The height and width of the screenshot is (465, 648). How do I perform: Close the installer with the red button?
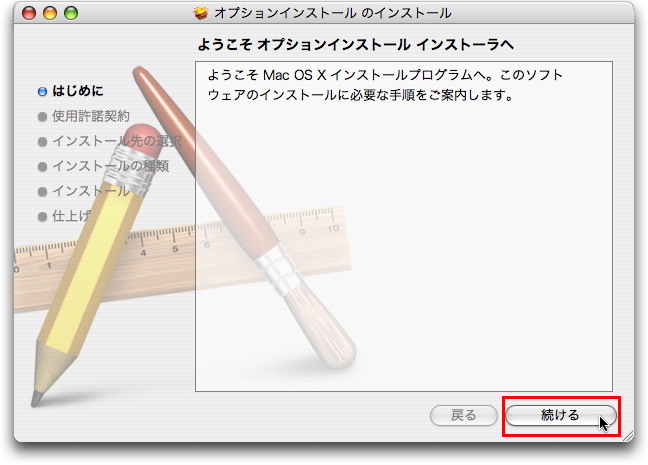pyautogui.click(x=29, y=13)
